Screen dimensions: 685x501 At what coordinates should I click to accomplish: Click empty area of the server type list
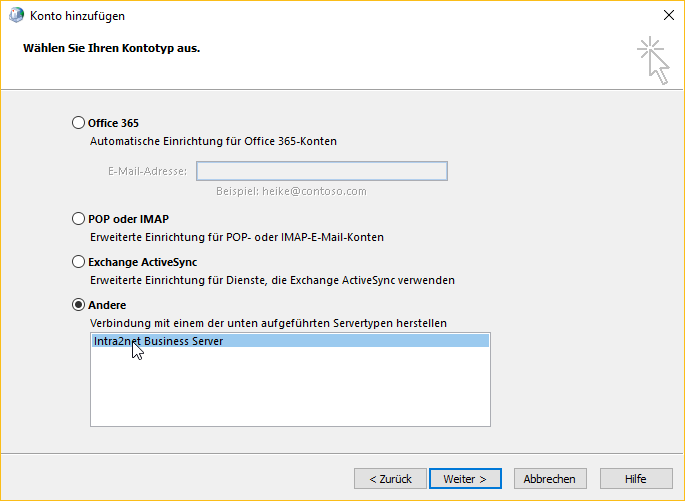pyautogui.click(x=291, y=387)
